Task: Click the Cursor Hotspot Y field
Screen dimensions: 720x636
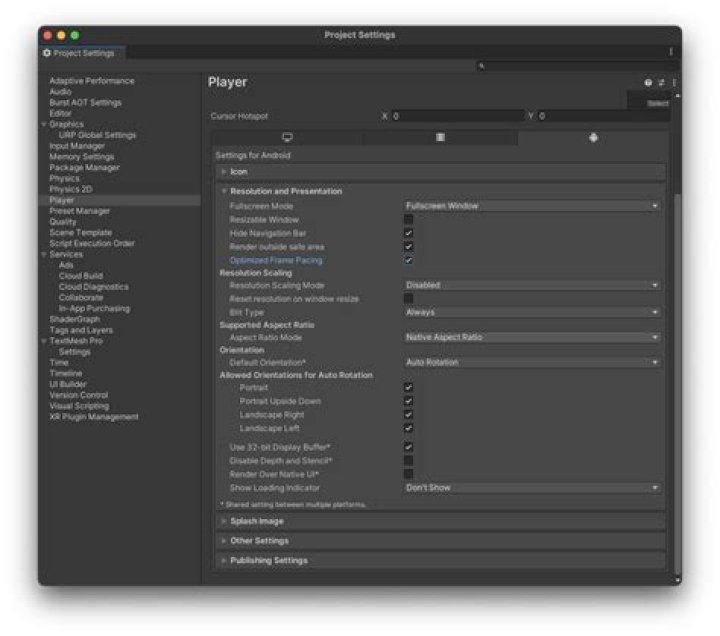Action: pyautogui.click(x=603, y=116)
